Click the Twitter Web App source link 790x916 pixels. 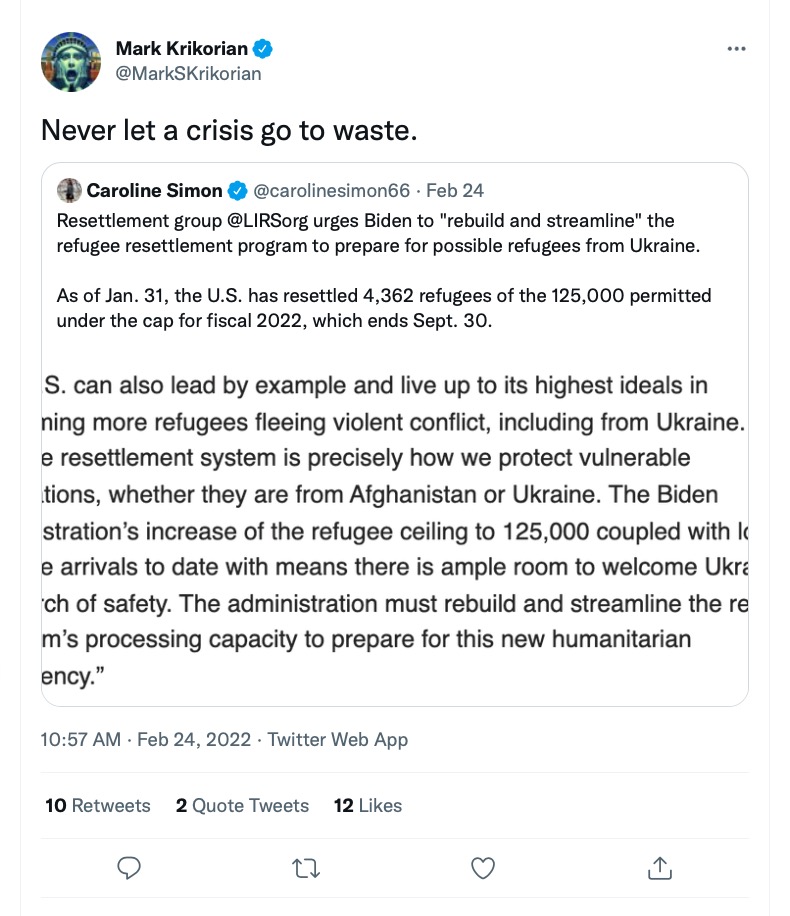pos(338,740)
